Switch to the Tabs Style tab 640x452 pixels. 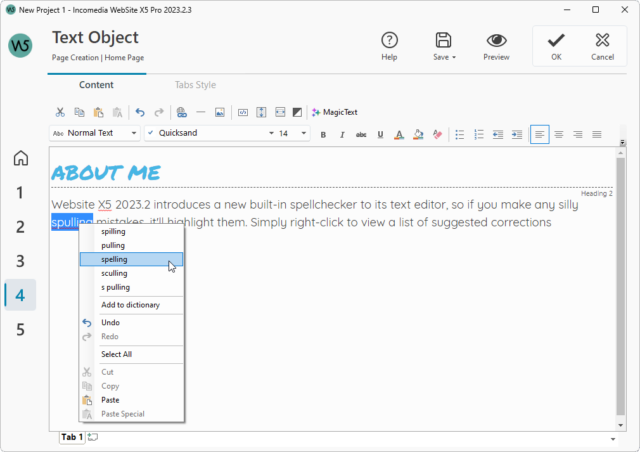click(x=196, y=85)
